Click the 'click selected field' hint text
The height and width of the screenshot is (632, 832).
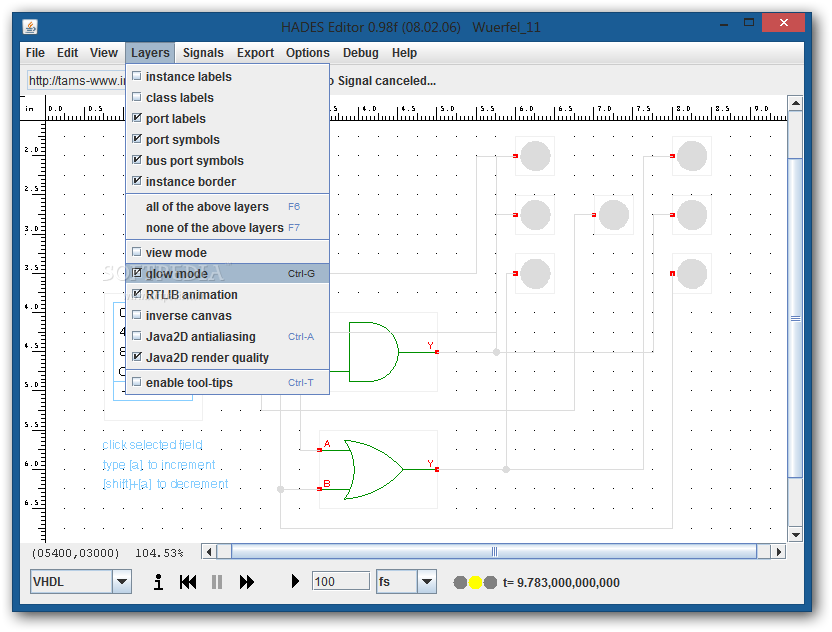point(152,445)
